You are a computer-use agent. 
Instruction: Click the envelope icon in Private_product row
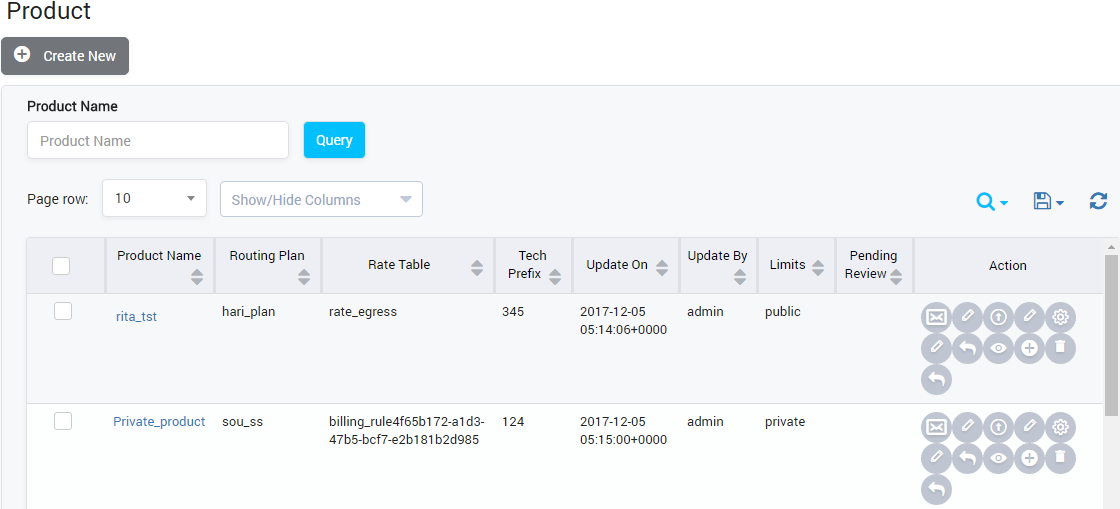click(x=936, y=428)
